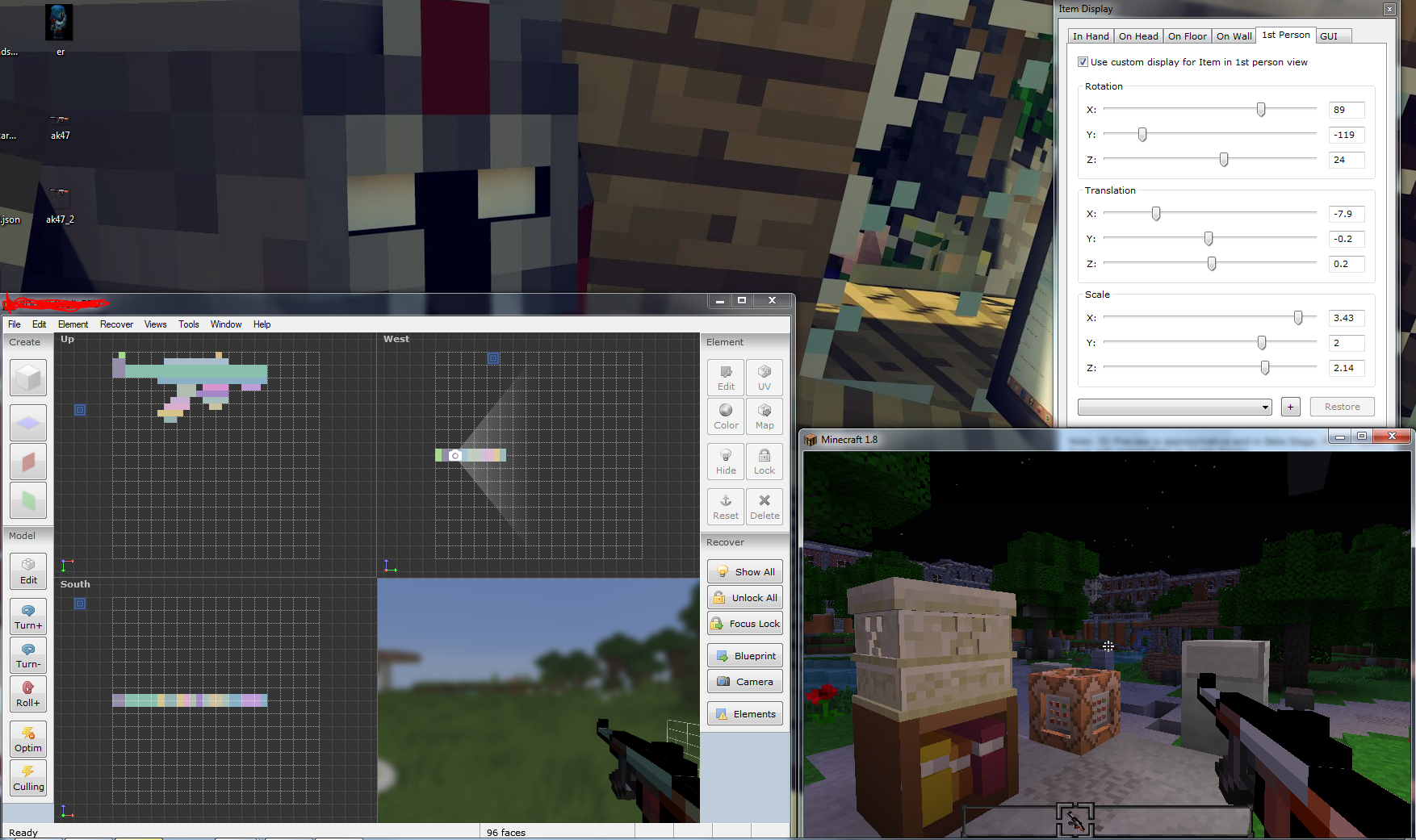Switch to the In Hand tab

tap(1091, 36)
